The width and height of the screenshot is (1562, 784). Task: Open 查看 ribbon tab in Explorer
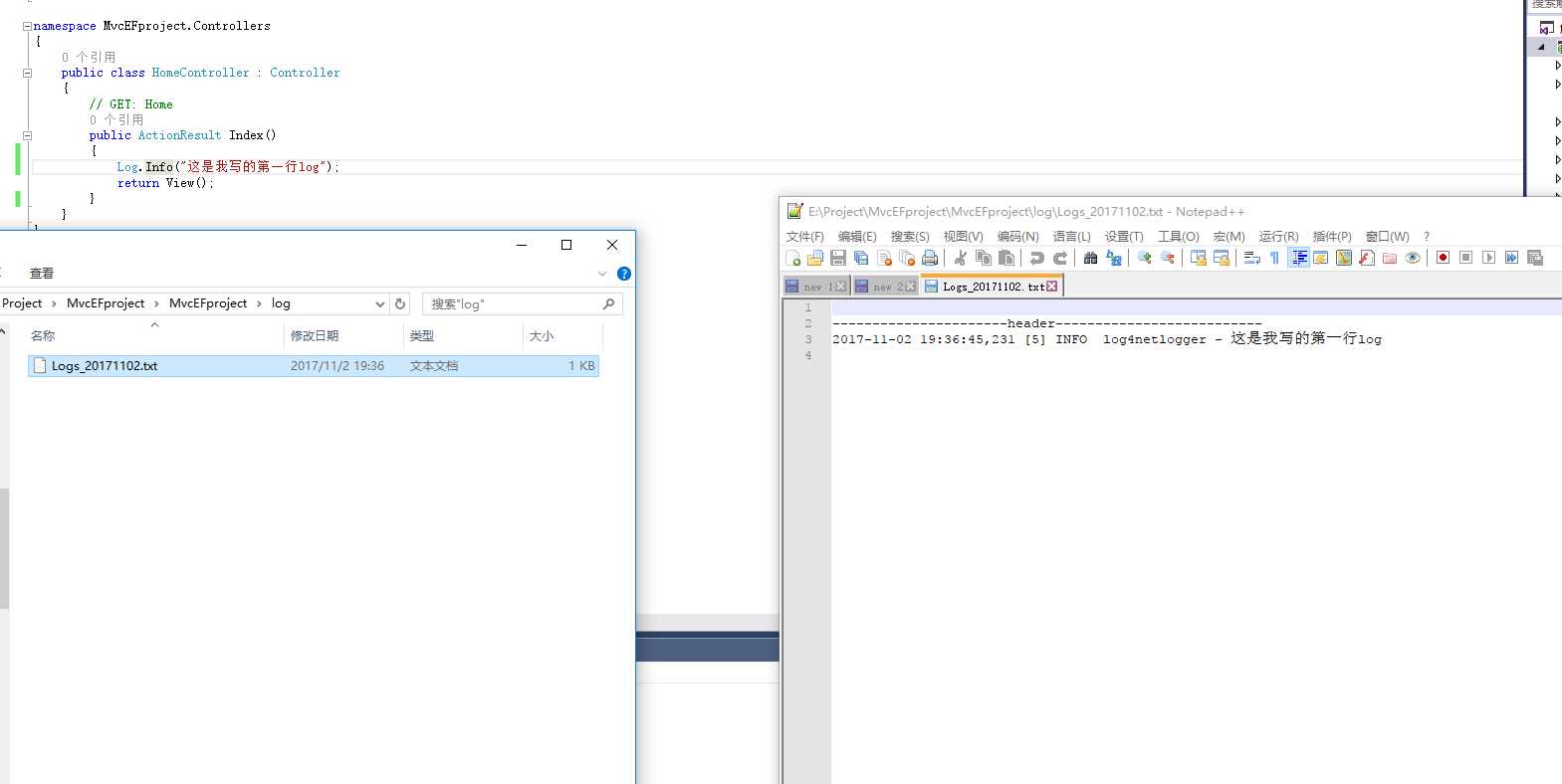[42, 274]
